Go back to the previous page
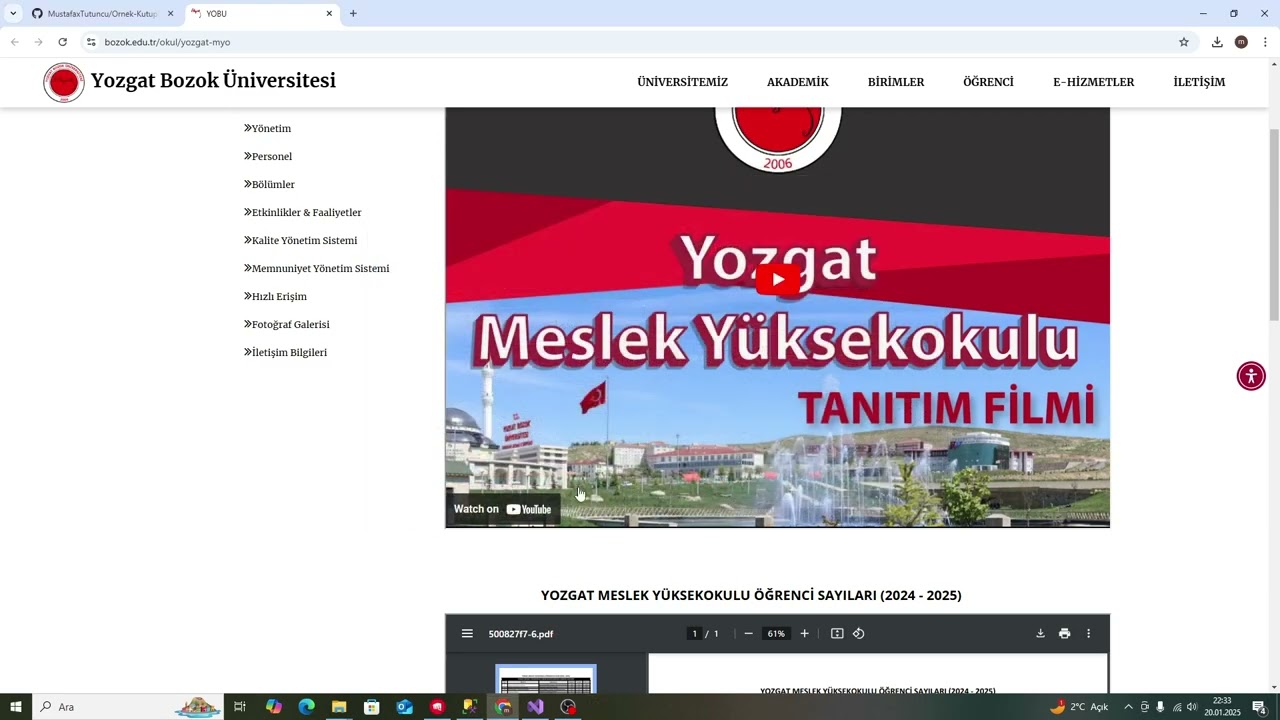The width and height of the screenshot is (1280, 720). (x=14, y=42)
